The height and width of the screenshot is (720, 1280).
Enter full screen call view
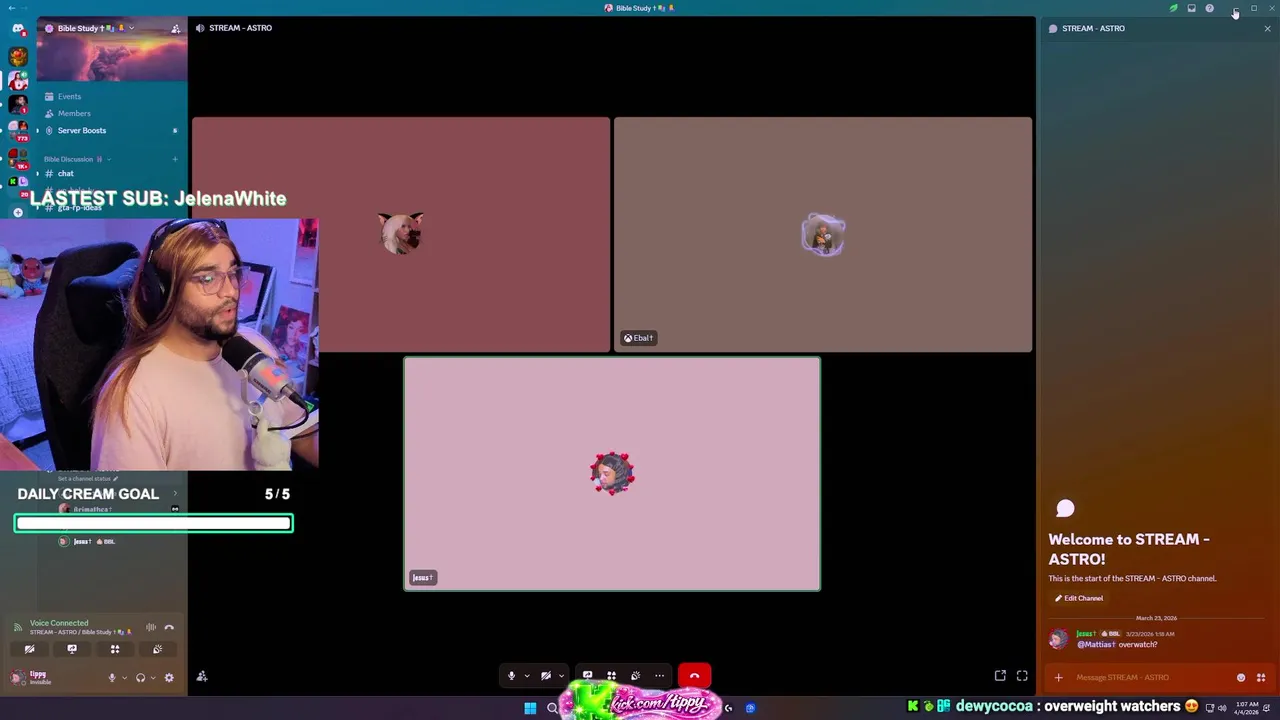[1022, 676]
